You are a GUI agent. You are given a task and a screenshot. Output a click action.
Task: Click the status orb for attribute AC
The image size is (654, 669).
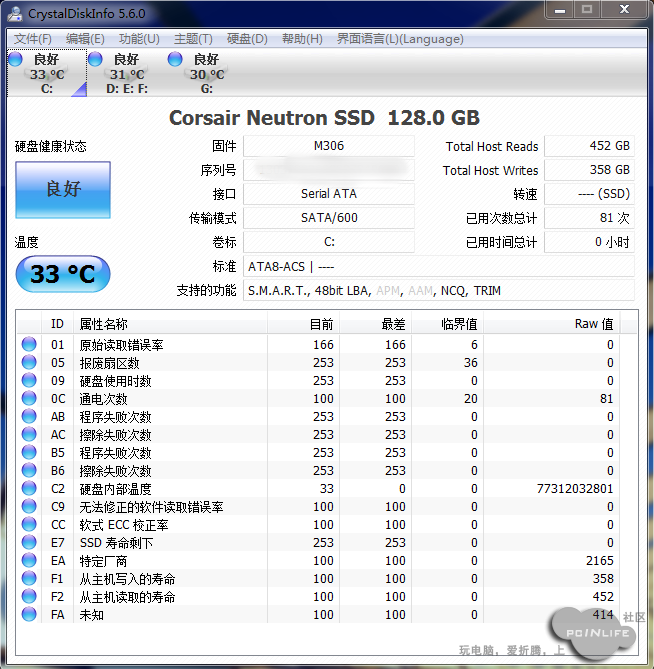coord(29,434)
